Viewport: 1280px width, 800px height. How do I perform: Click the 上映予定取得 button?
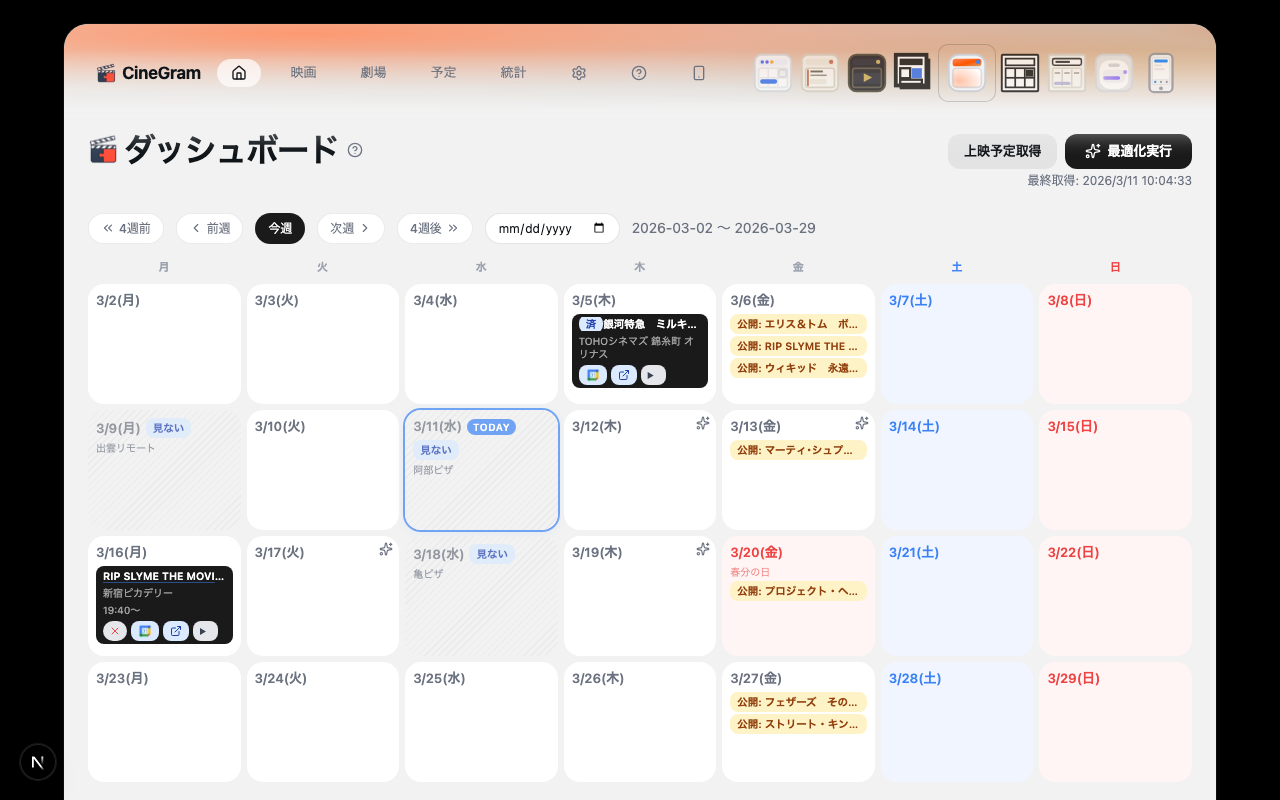click(x=1002, y=151)
